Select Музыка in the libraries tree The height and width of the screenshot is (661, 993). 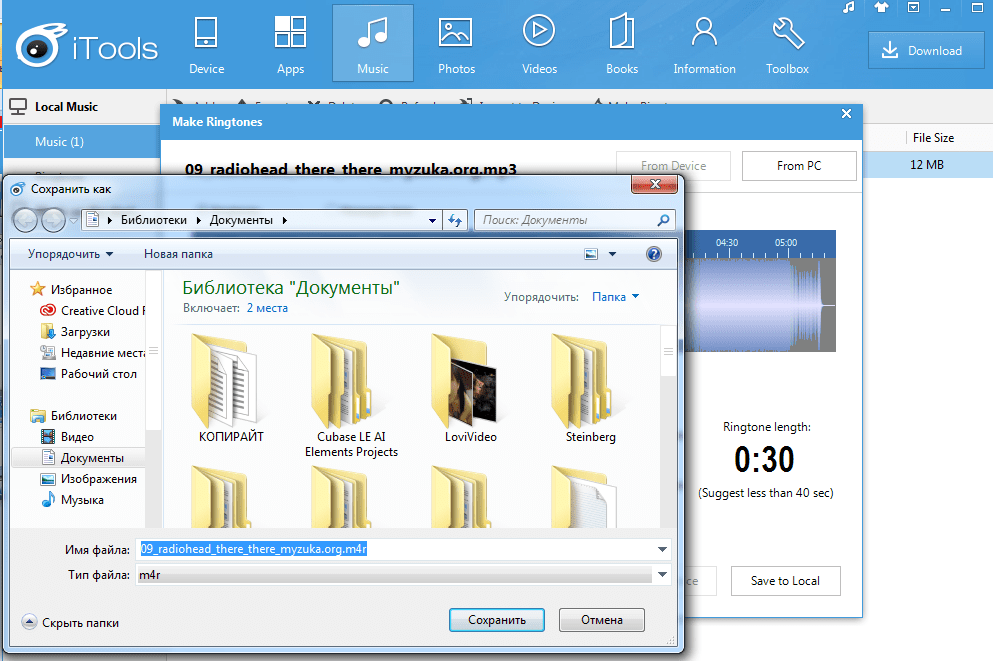coord(82,500)
